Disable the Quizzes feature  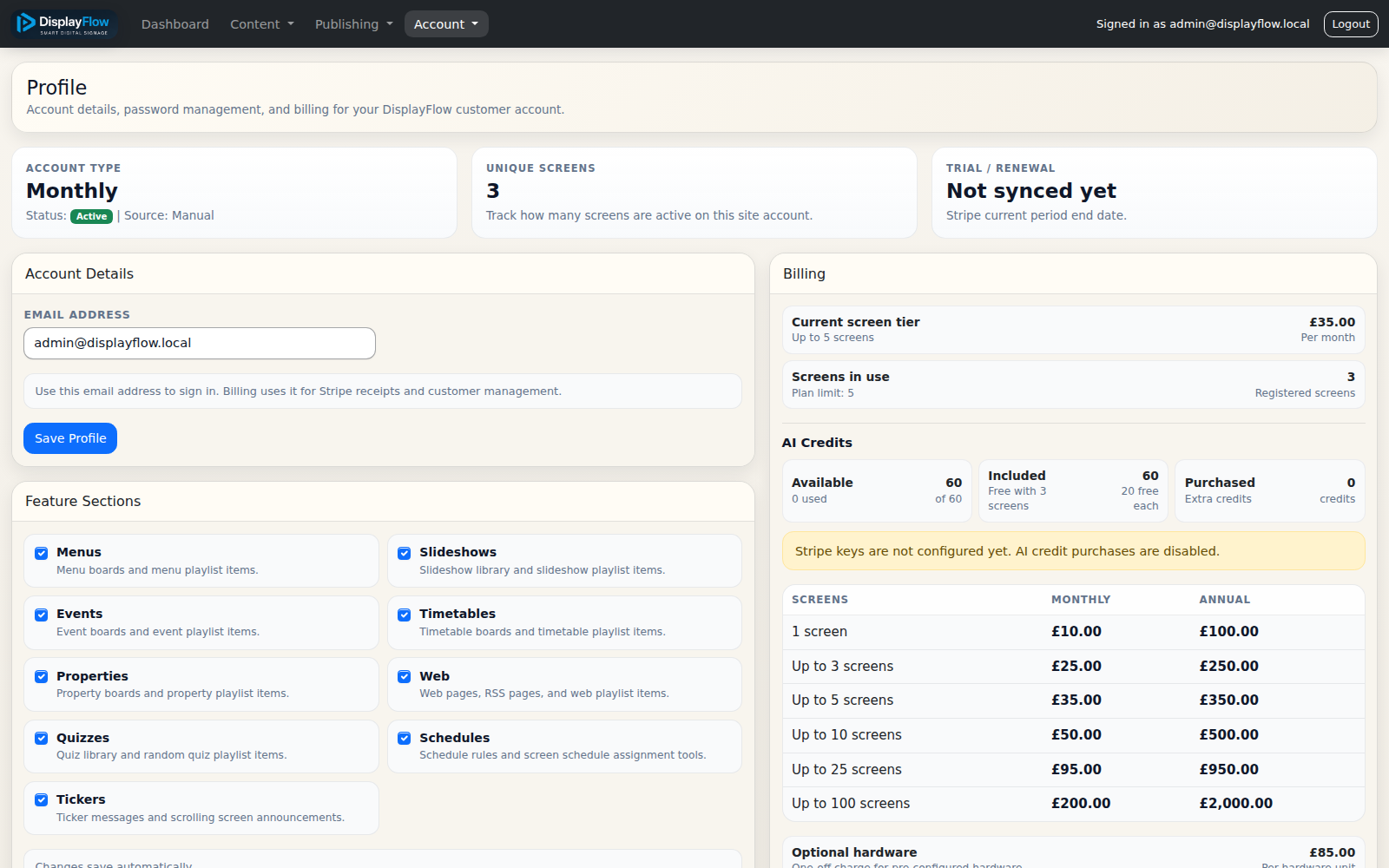pyautogui.click(x=41, y=738)
